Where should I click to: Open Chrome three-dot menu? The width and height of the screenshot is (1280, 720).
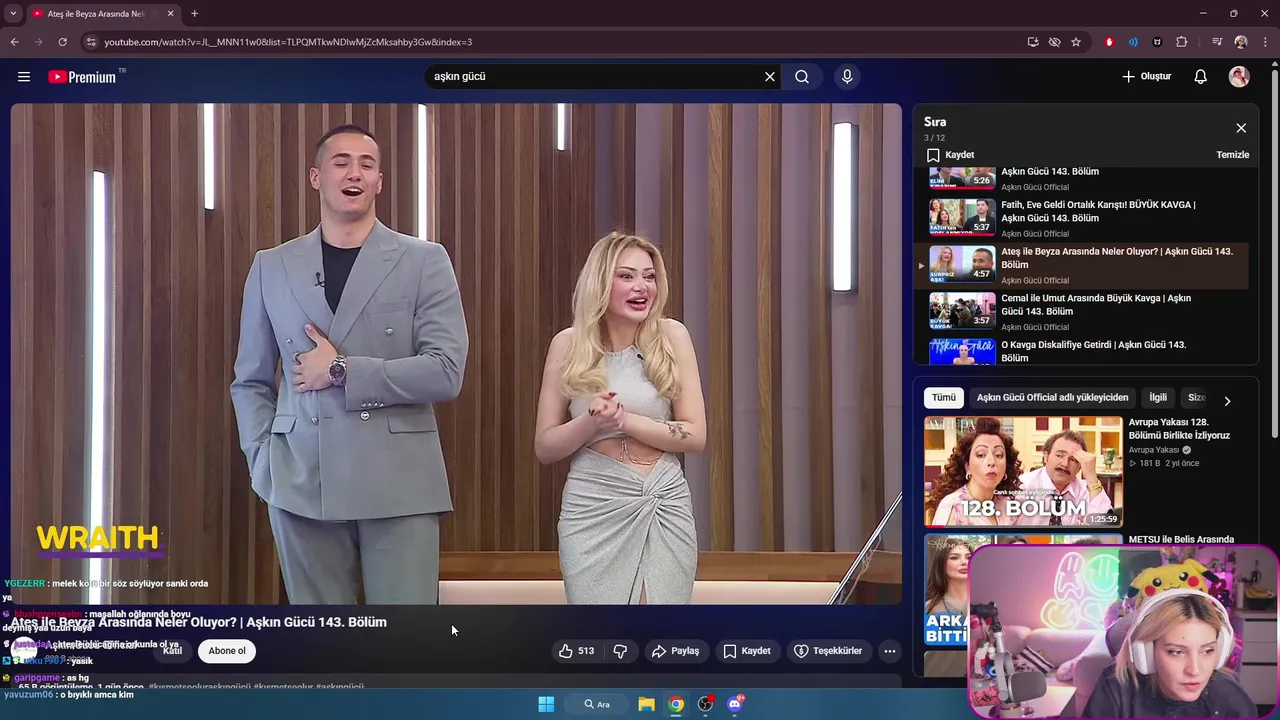coord(1264,42)
